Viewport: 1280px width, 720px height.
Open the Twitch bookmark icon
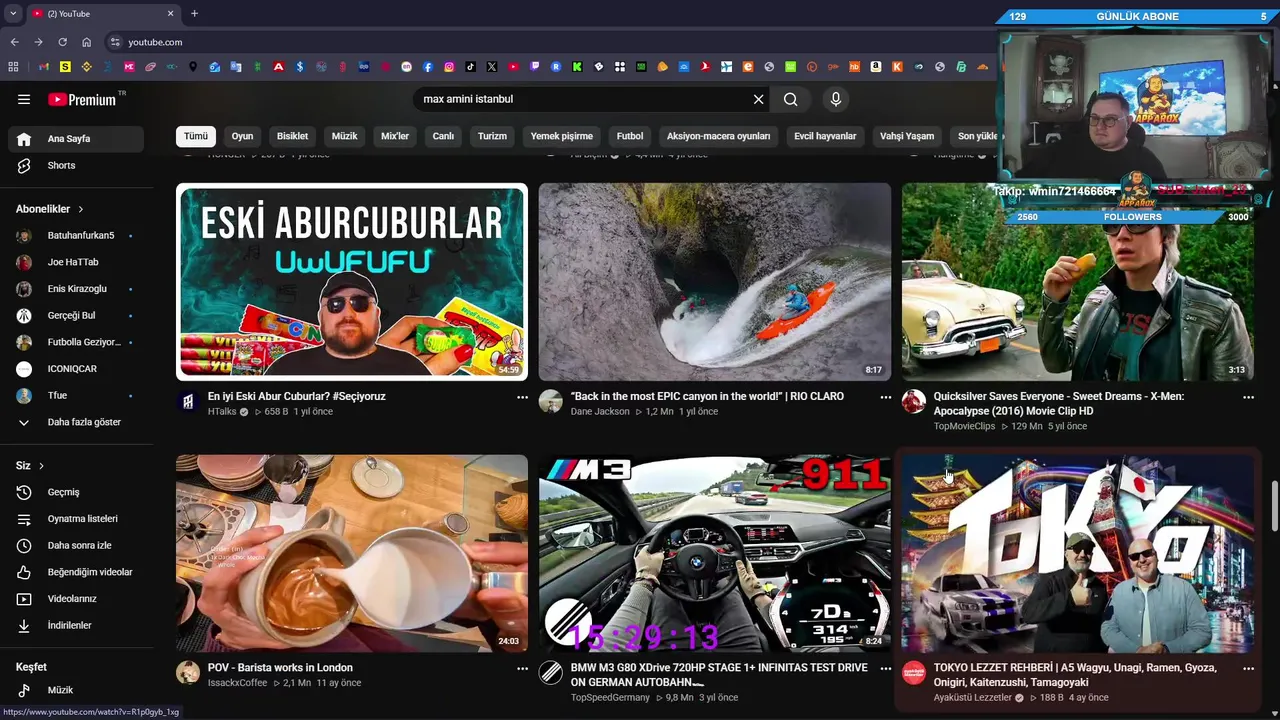534,67
